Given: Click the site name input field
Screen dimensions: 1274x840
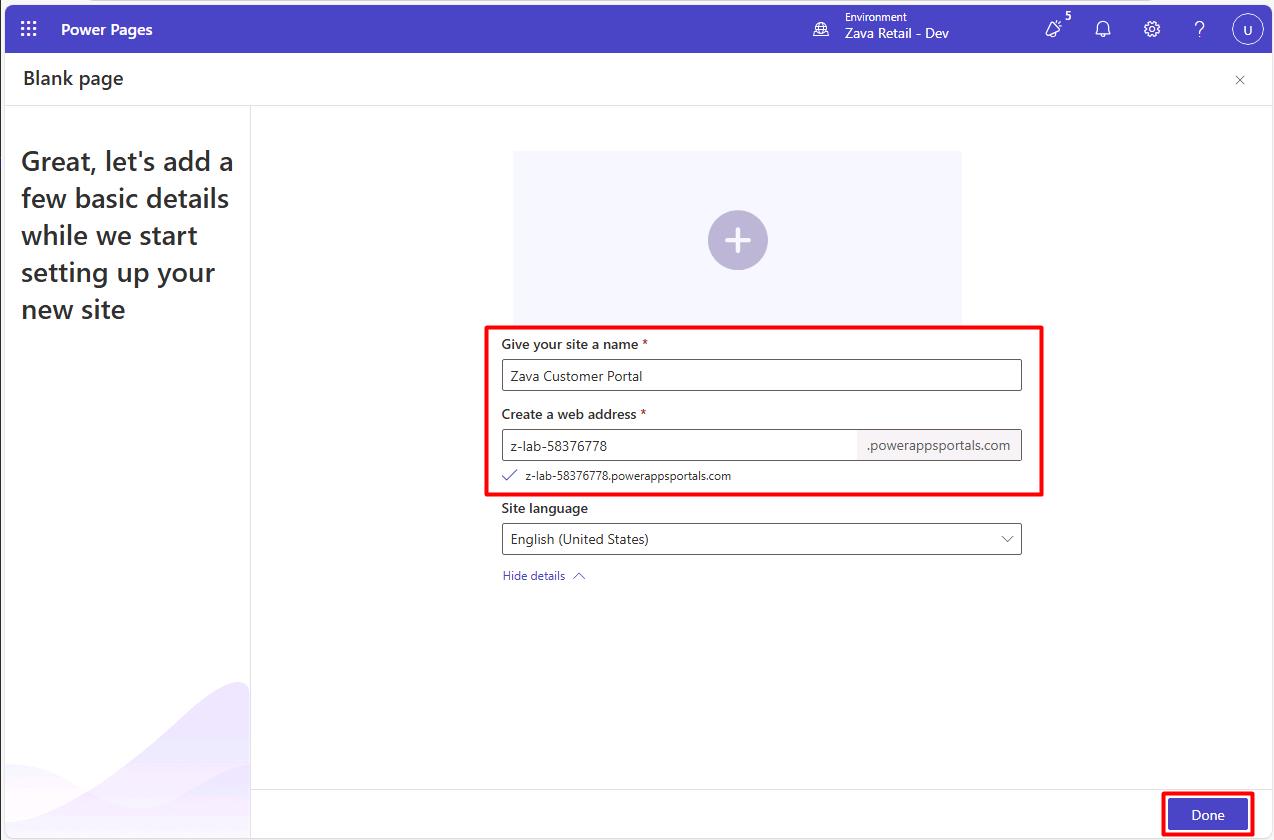Looking at the screenshot, I should (x=761, y=376).
